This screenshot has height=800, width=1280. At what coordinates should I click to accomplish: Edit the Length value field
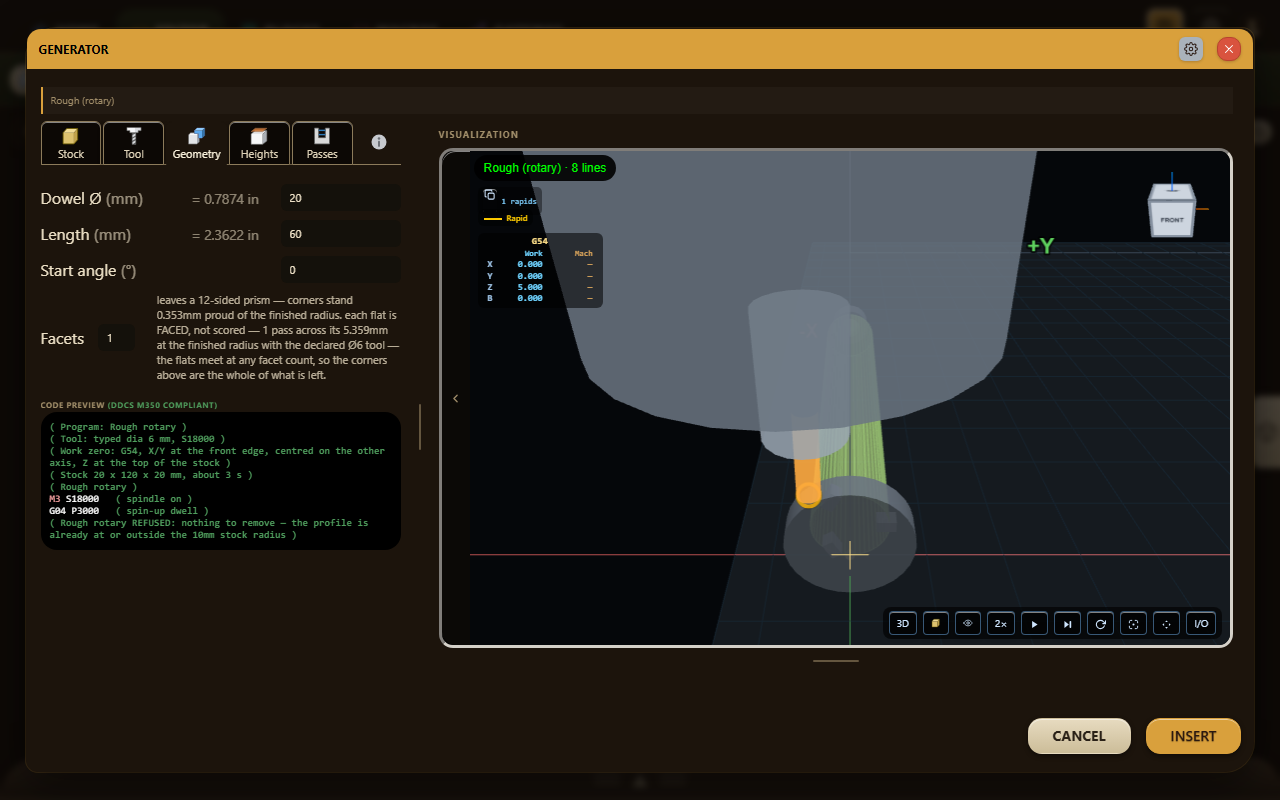click(x=341, y=234)
